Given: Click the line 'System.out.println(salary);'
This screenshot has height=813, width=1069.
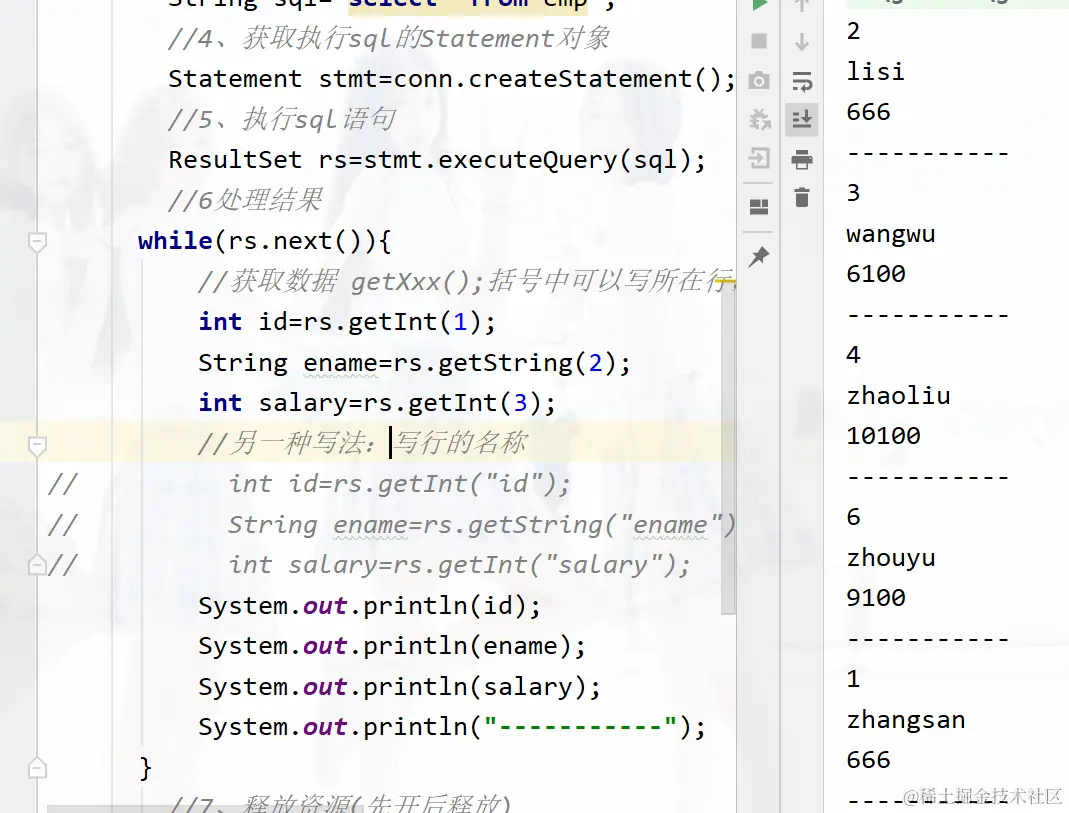Looking at the screenshot, I should click(400, 687).
